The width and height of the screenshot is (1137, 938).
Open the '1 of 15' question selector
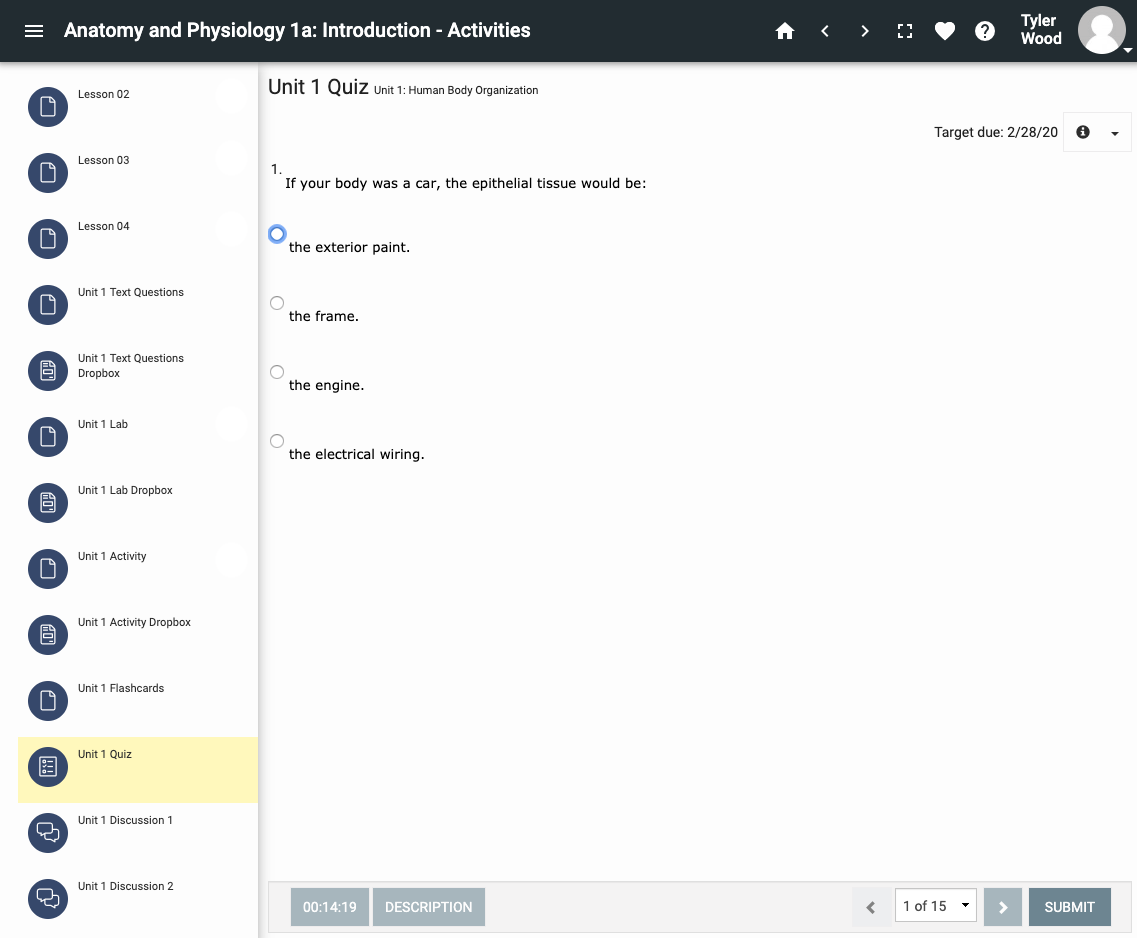tap(935, 906)
